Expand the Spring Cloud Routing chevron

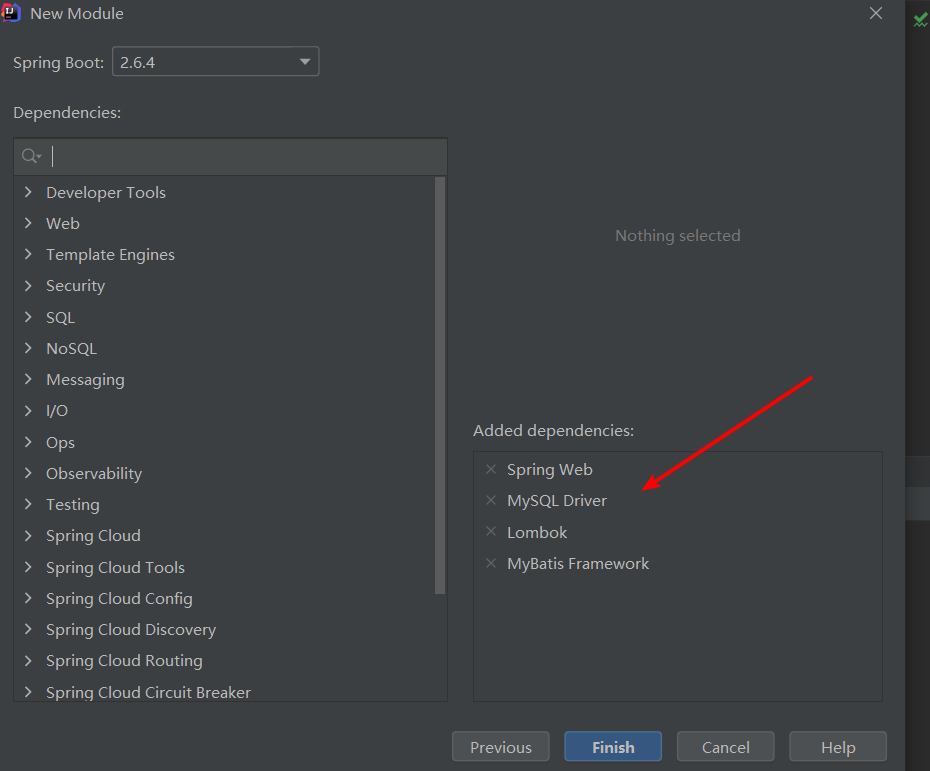(x=28, y=660)
